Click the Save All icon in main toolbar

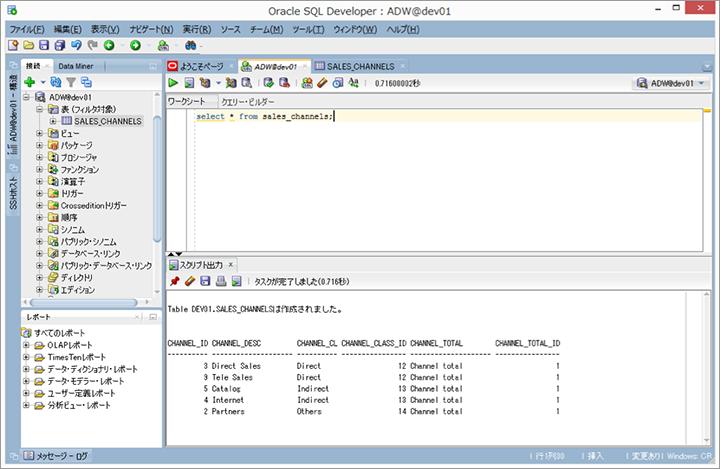(60, 46)
